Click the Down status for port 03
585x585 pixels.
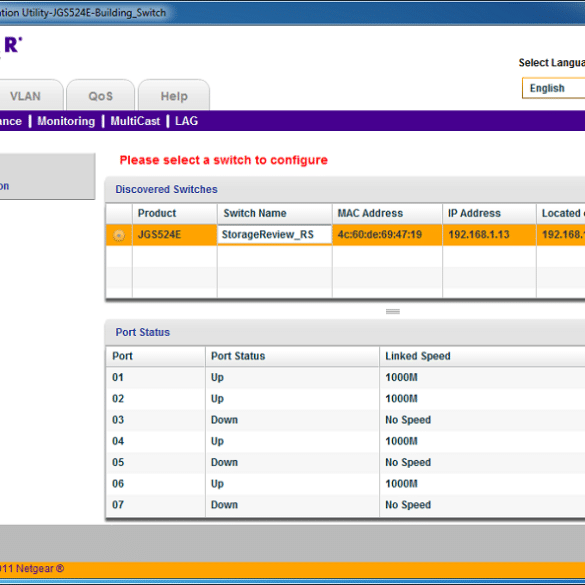click(x=224, y=420)
